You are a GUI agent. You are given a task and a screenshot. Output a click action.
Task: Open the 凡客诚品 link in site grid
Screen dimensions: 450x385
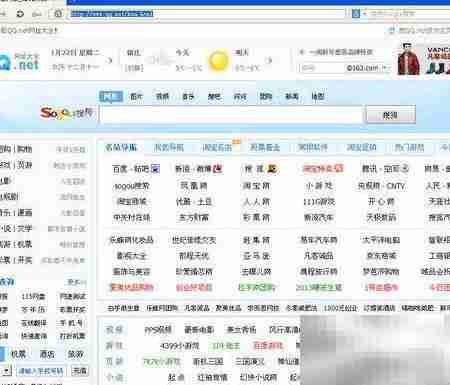point(319,256)
